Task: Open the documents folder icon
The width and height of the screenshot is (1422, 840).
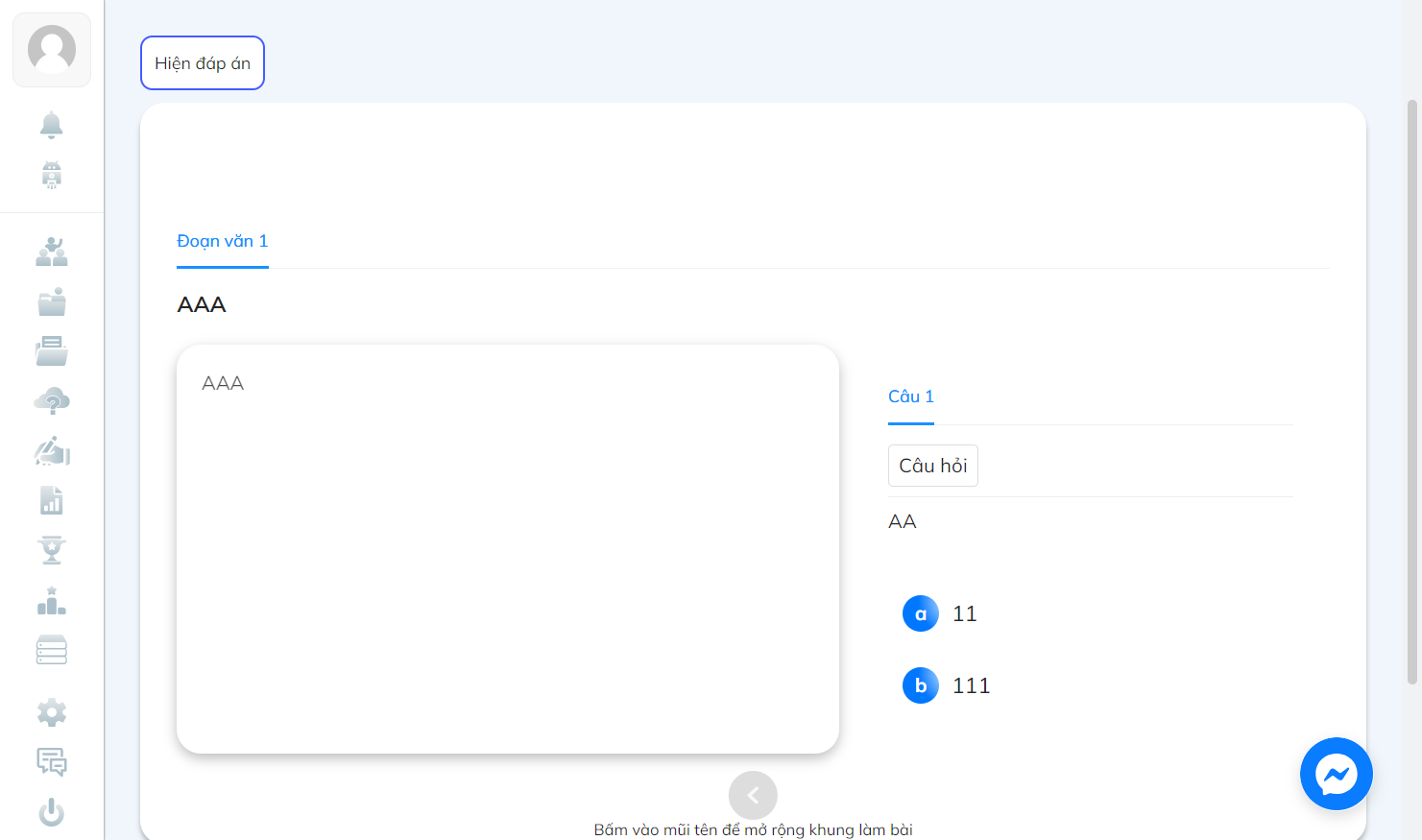Action: point(52,351)
